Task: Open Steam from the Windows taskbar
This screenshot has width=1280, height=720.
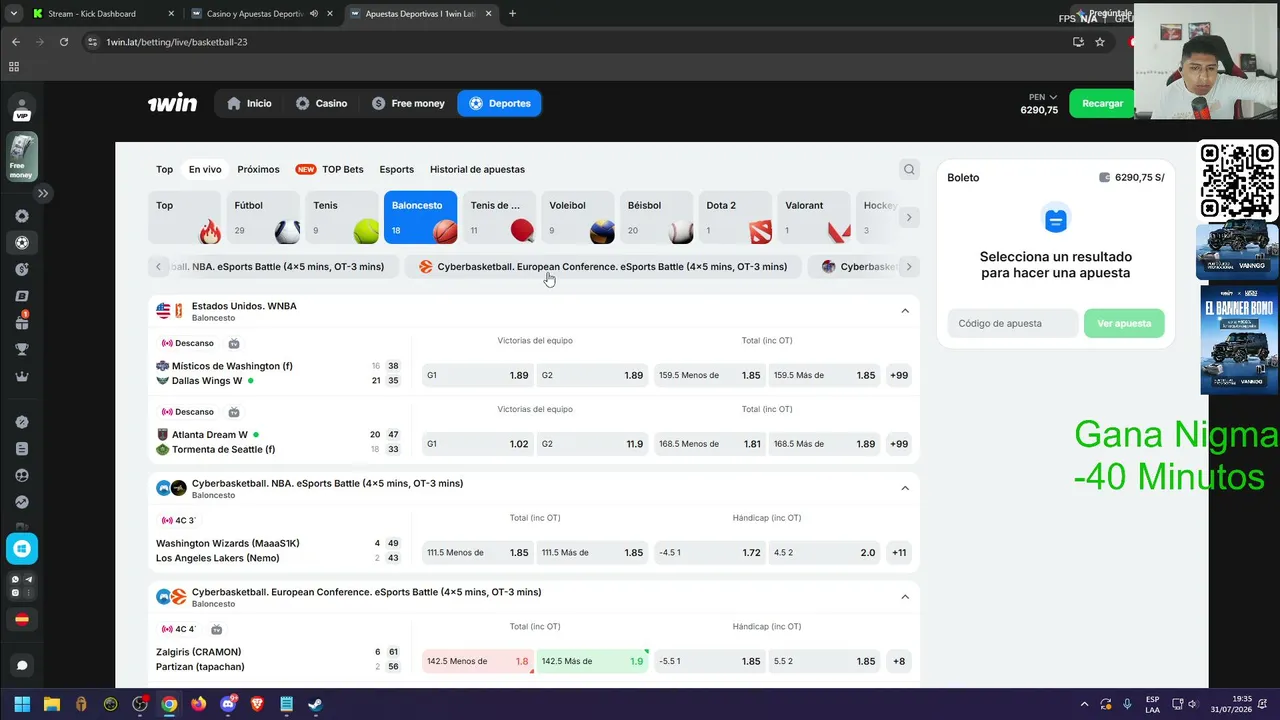Action: point(315,704)
